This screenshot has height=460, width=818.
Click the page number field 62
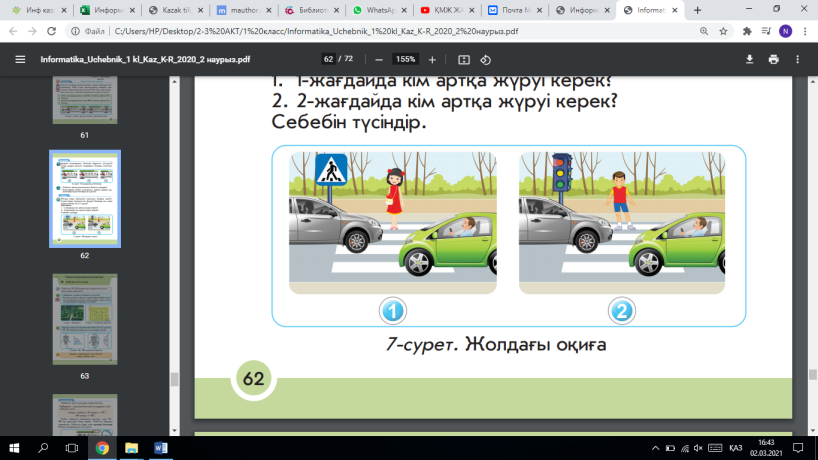[328, 59]
